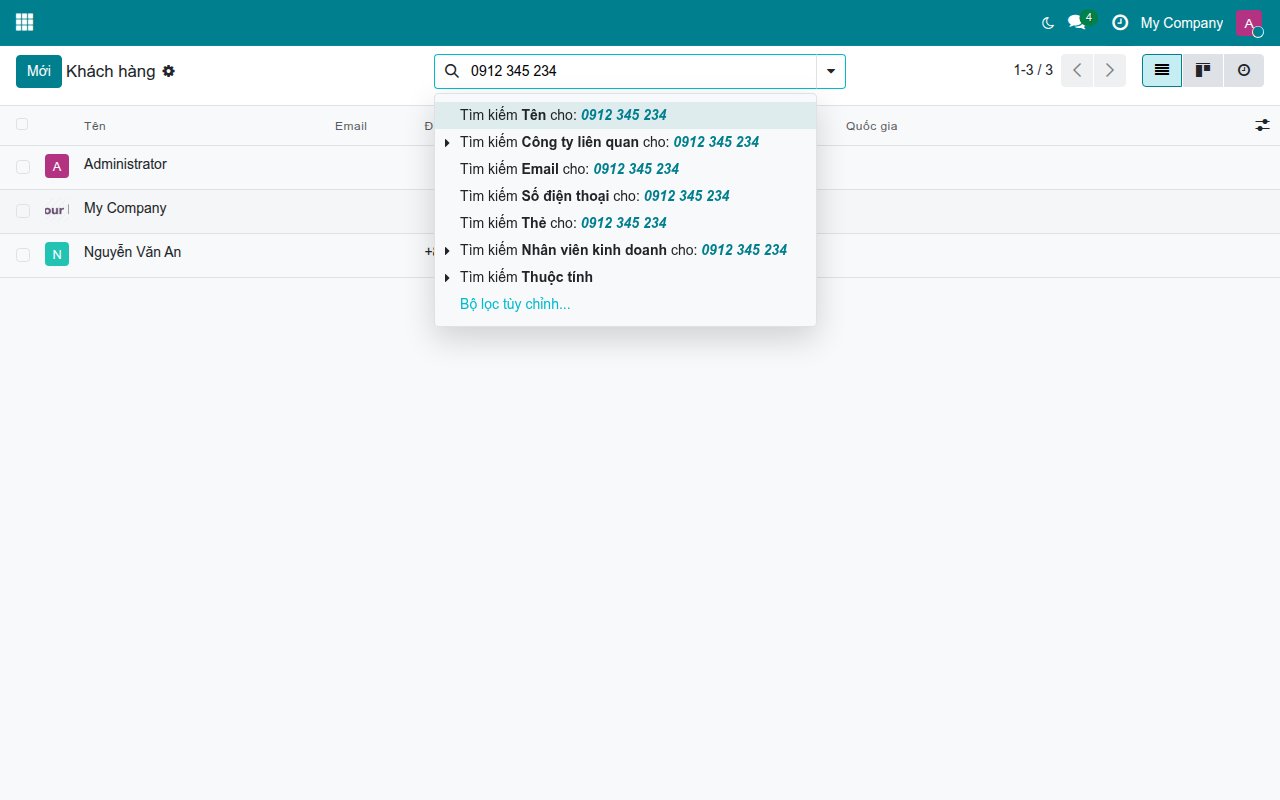Open the conversations messages icon
This screenshot has width=1280, height=800.
1077,22
